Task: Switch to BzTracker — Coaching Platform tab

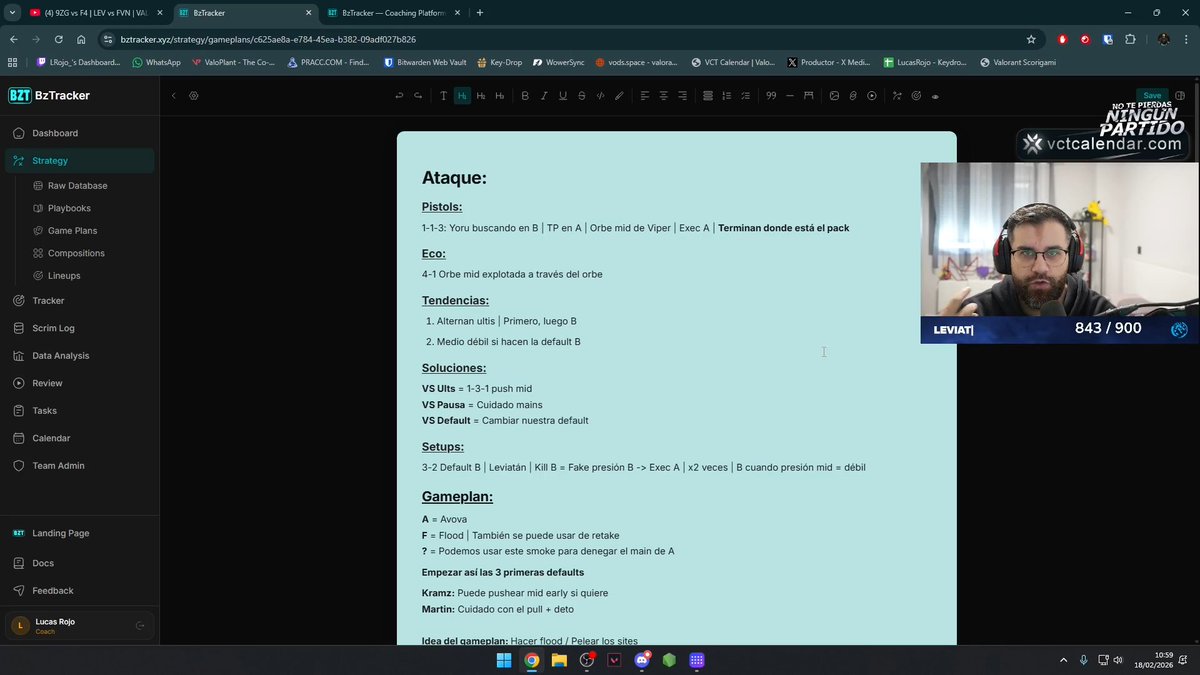Action: point(393,13)
